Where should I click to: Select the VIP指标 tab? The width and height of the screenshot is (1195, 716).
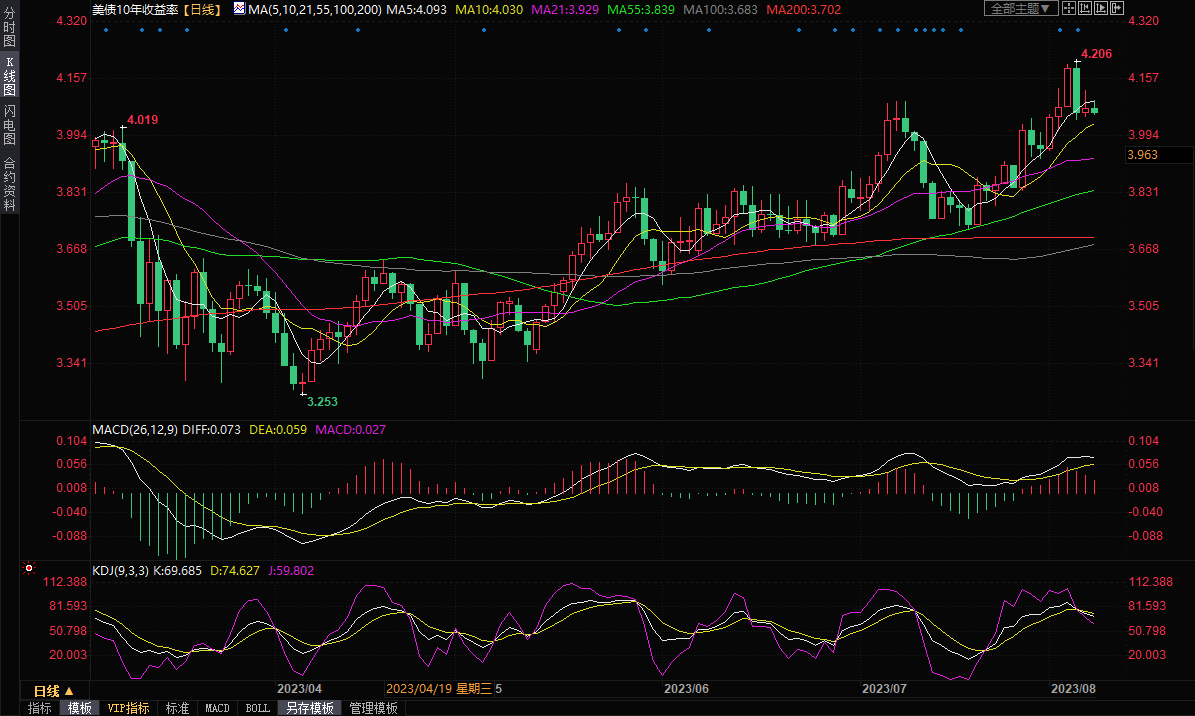(128, 708)
